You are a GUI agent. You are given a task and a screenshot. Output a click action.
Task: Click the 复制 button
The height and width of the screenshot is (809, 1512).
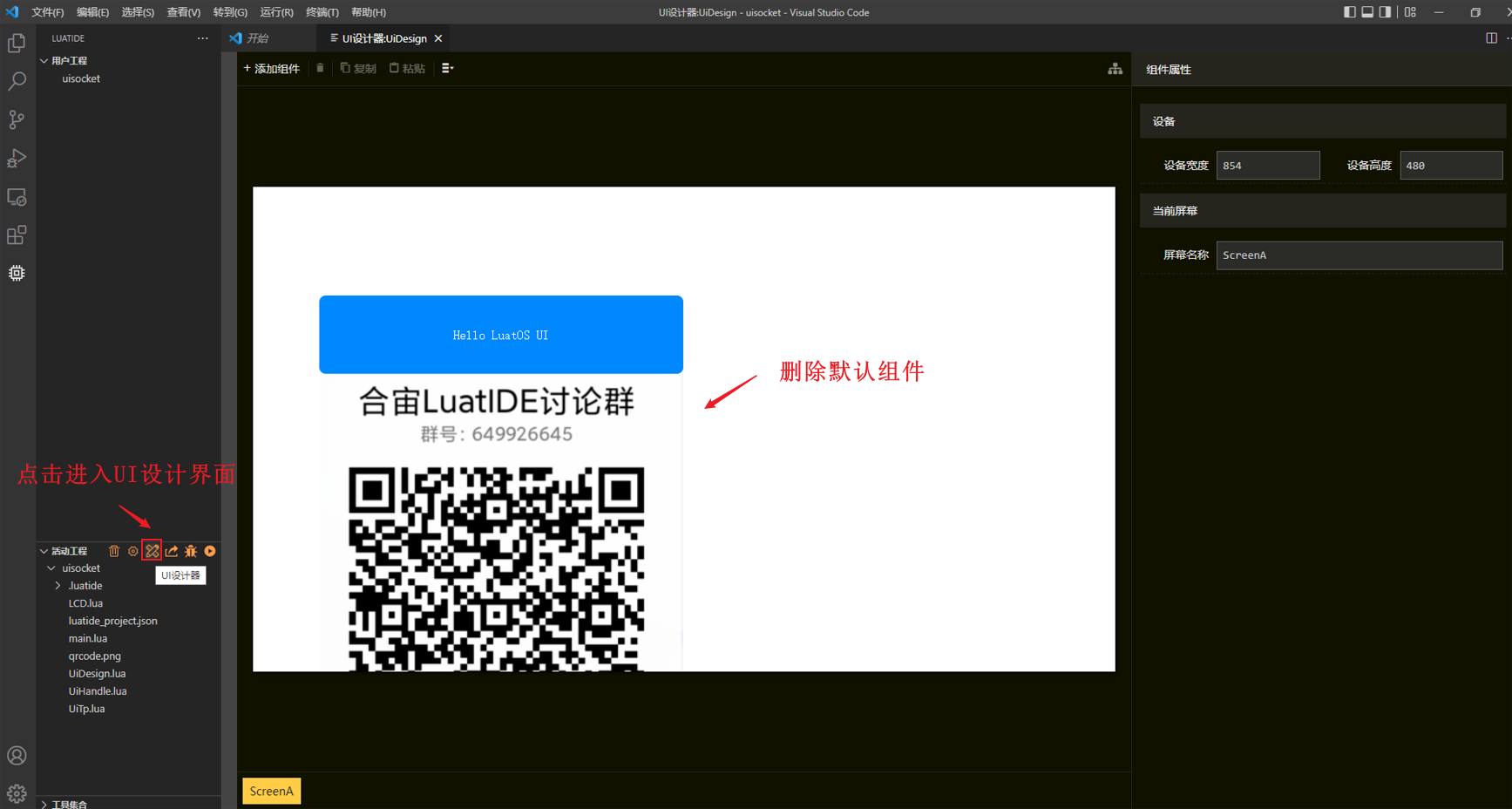tap(358, 69)
